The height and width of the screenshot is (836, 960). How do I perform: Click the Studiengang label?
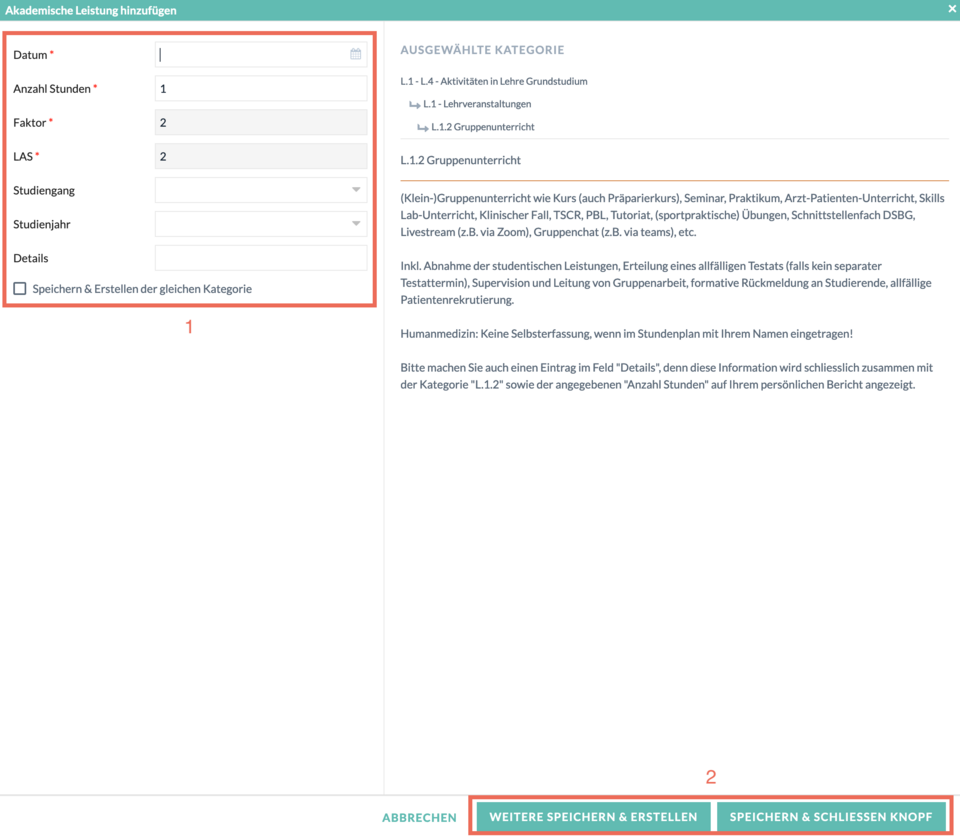click(44, 190)
